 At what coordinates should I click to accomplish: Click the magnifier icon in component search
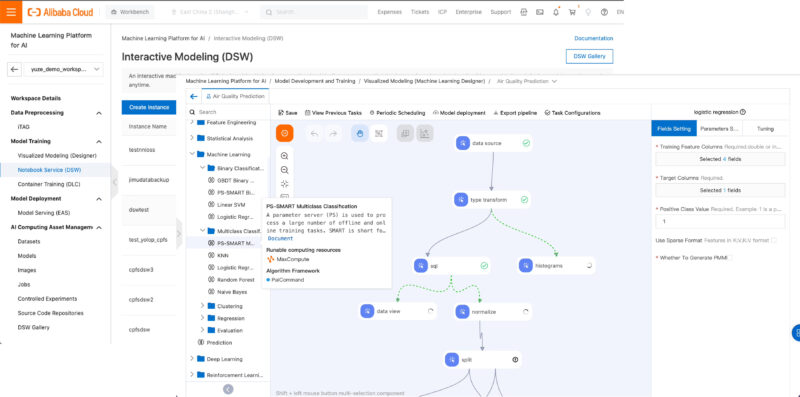pyautogui.click(x=192, y=112)
